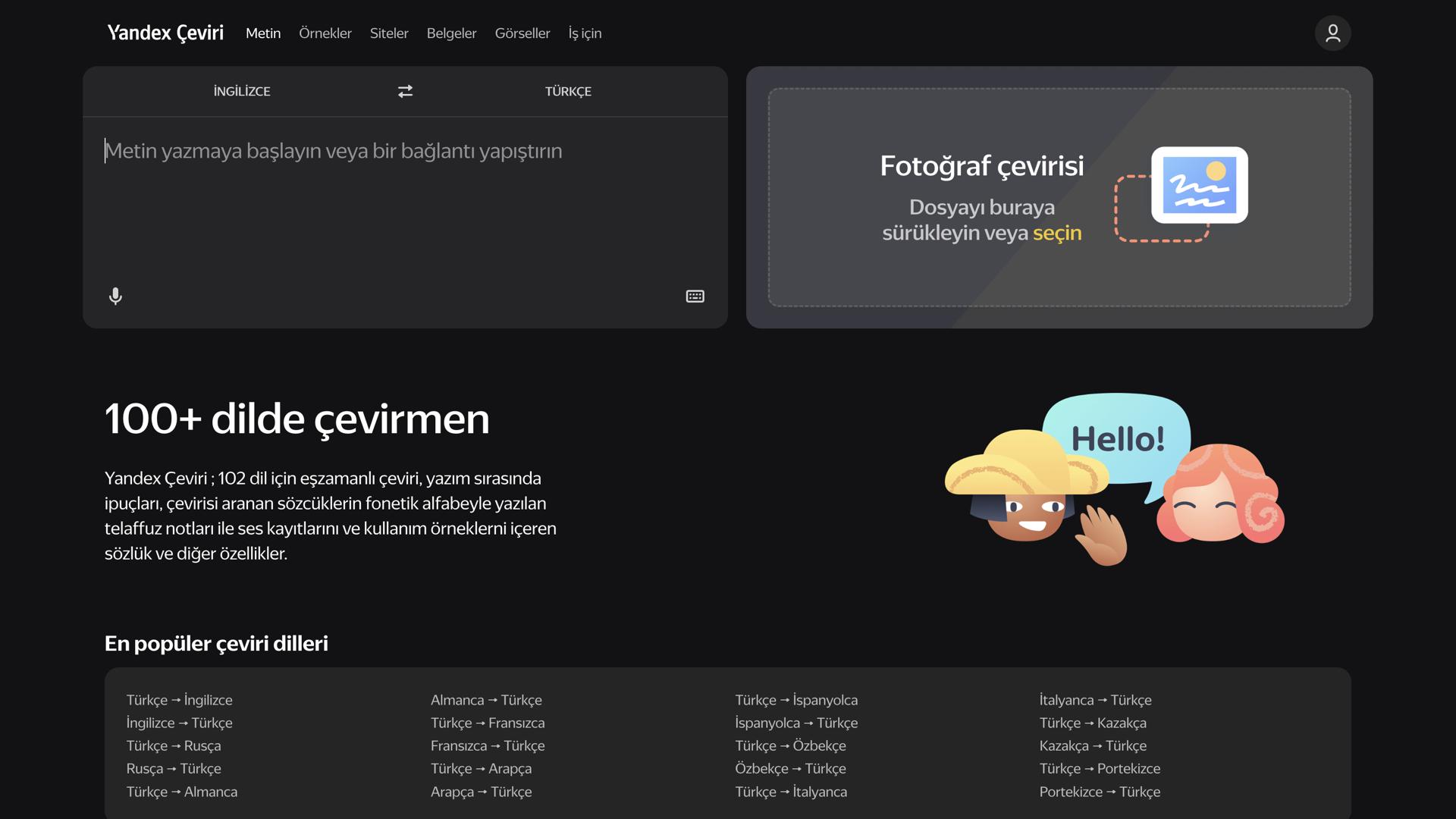The height and width of the screenshot is (819, 1456).
Task: Swap translation direction with arrows icon
Action: click(405, 91)
